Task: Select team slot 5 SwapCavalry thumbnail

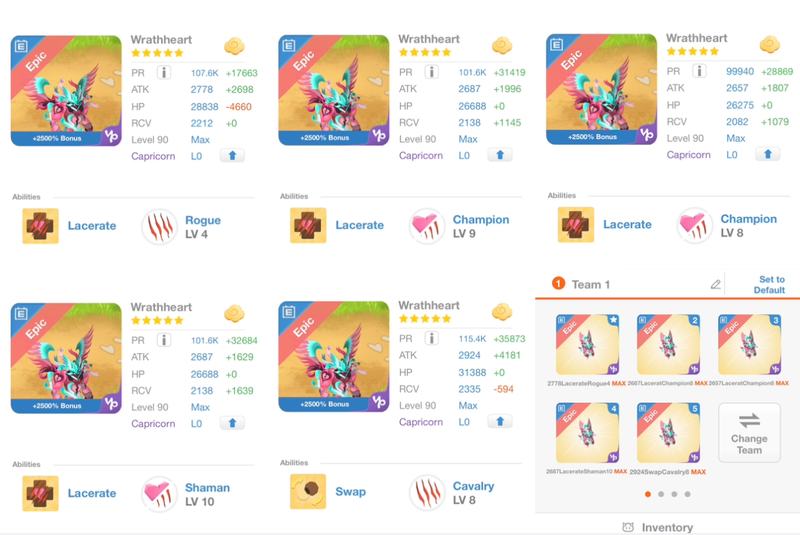Action: coord(668,432)
